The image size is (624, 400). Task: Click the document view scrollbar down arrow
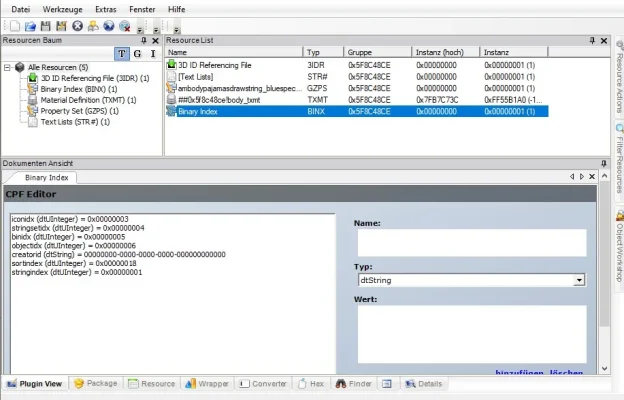coord(604,369)
